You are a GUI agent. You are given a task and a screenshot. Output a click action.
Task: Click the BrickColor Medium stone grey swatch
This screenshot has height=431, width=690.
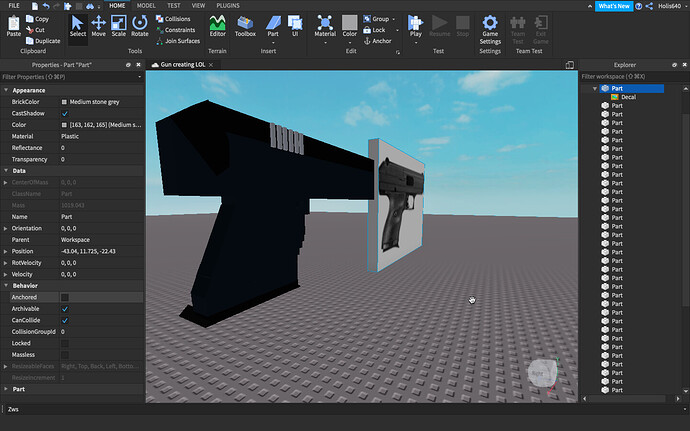pyautogui.click(x=64, y=102)
